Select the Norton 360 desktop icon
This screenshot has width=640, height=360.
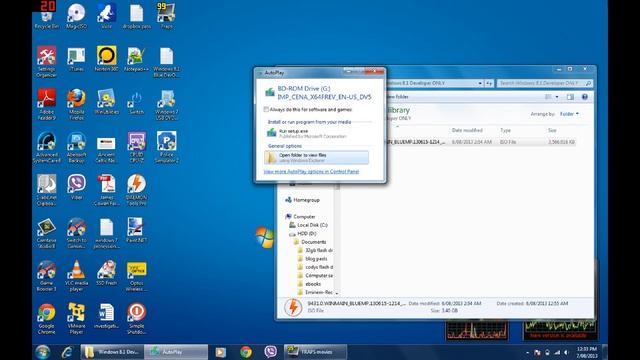(x=107, y=60)
